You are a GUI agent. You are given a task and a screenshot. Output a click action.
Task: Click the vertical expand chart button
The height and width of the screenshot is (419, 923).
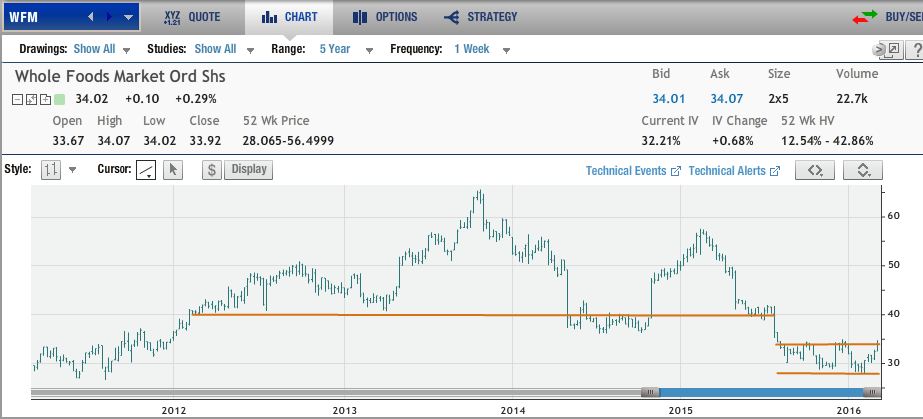[x=863, y=170]
